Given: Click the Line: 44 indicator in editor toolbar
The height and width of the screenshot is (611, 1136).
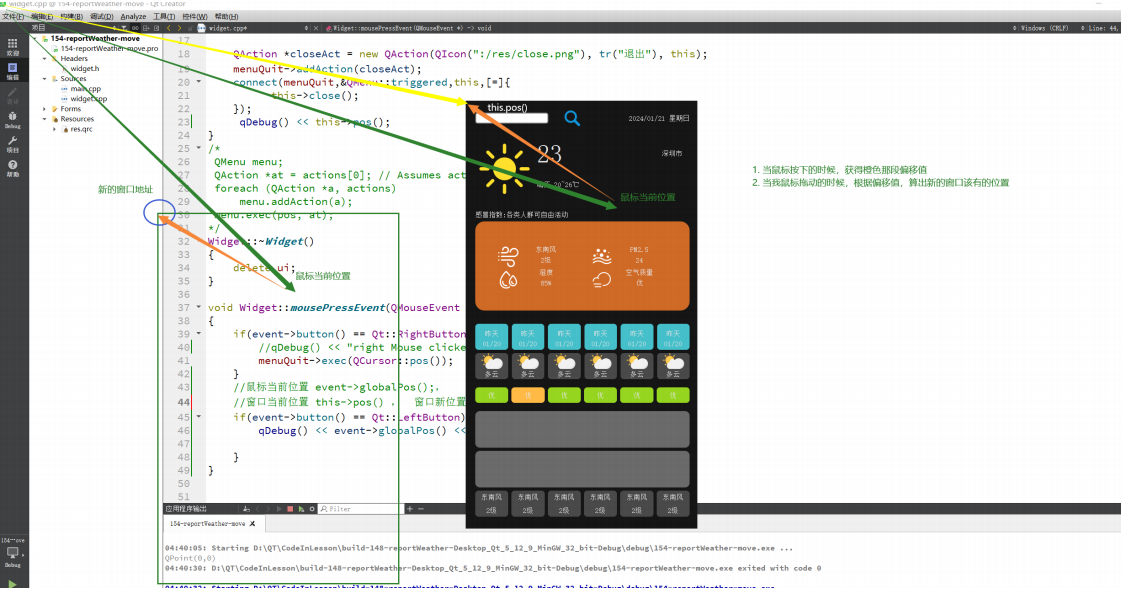Looking at the screenshot, I should pos(1103,28).
